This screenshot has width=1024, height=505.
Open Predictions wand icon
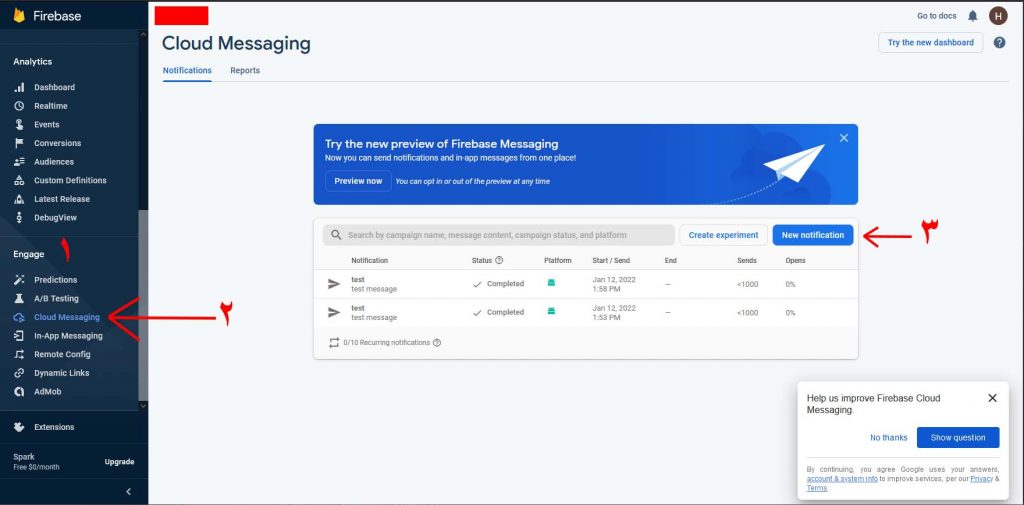click(20, 280)
